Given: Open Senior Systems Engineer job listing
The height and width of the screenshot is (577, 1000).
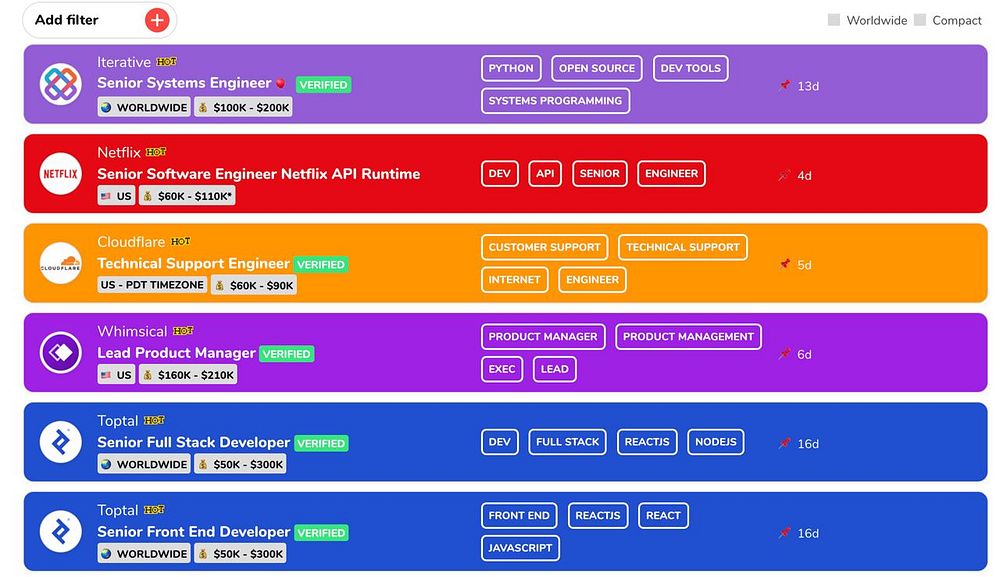Looking at the screenshot, I should pos(184,83).
